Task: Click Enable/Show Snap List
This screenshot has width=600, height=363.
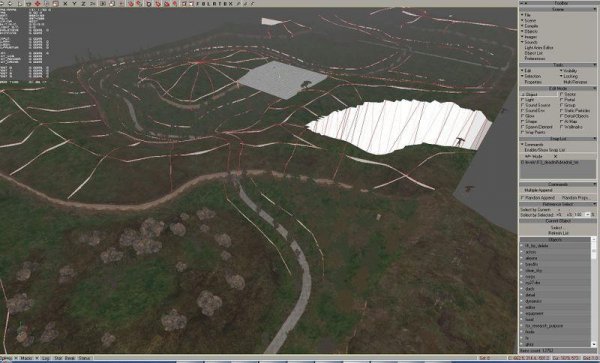Action: tap(544, 150)
